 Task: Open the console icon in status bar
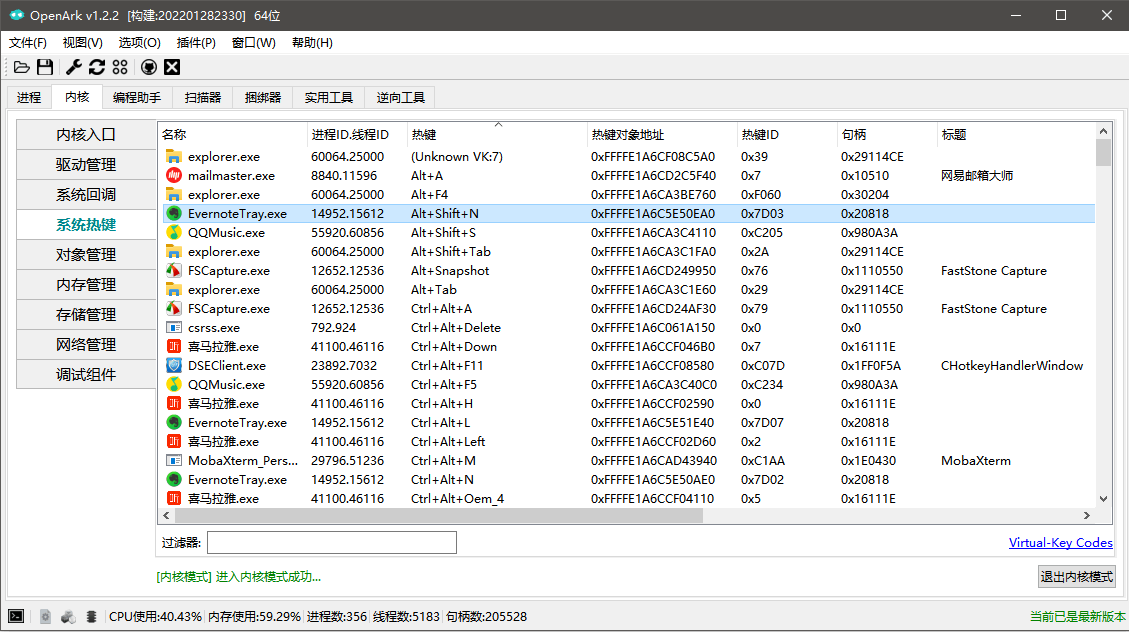pyautogui.click(x=16, y=616)
